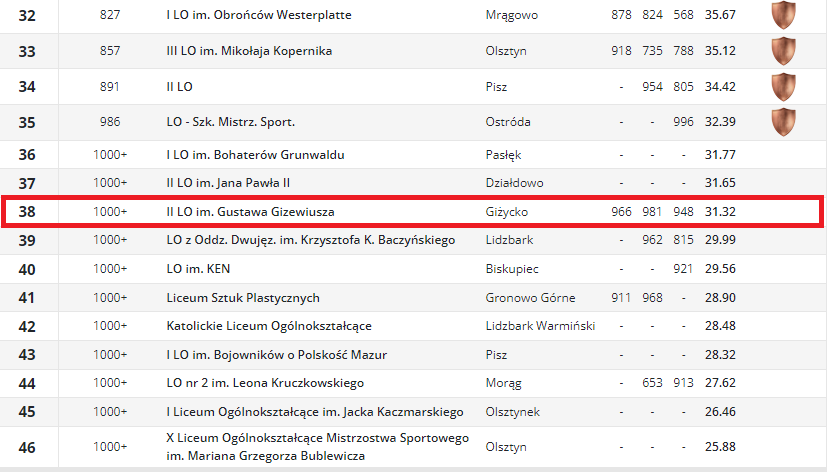The height and width of the screenshot is (472, 828).
Task: Click the score 31.32
Action: [720, 212]
